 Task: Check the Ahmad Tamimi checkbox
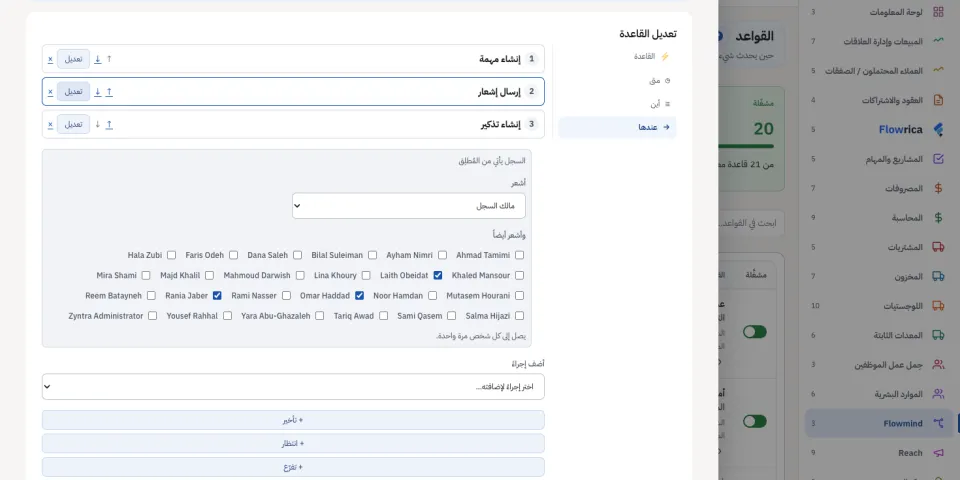[x=519, y=255]
